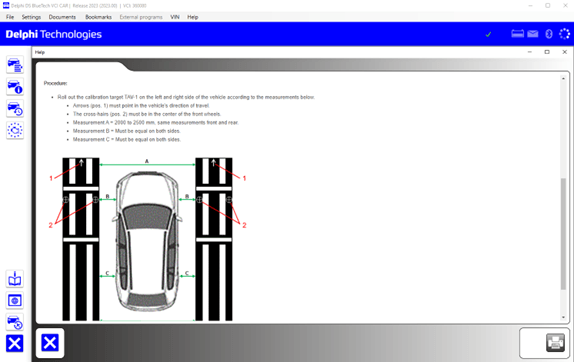Maximize the inner Help window

pyautogui.click(x=547, y=52)
